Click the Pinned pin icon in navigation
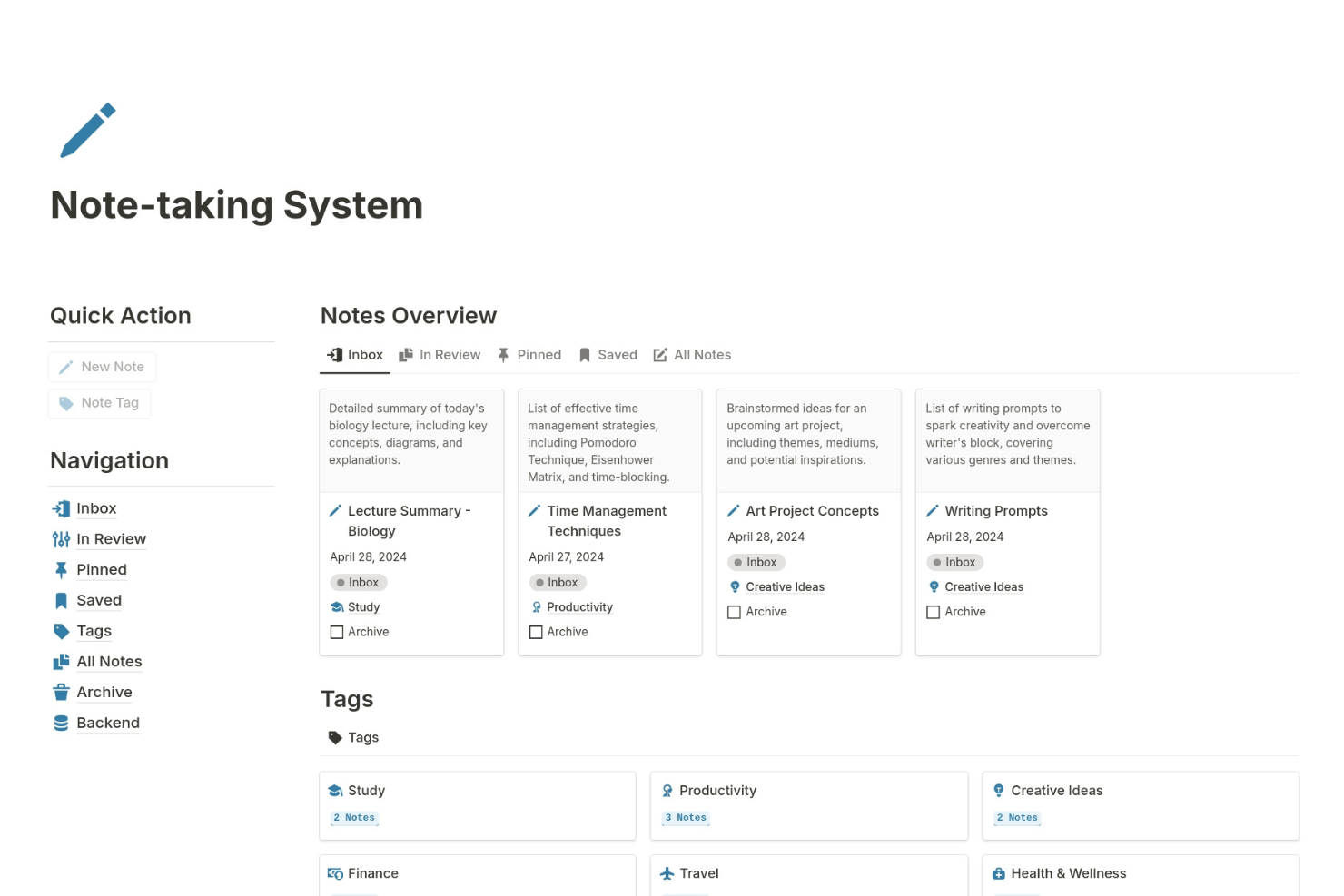Screen dimensions: 1344x896 60,569
